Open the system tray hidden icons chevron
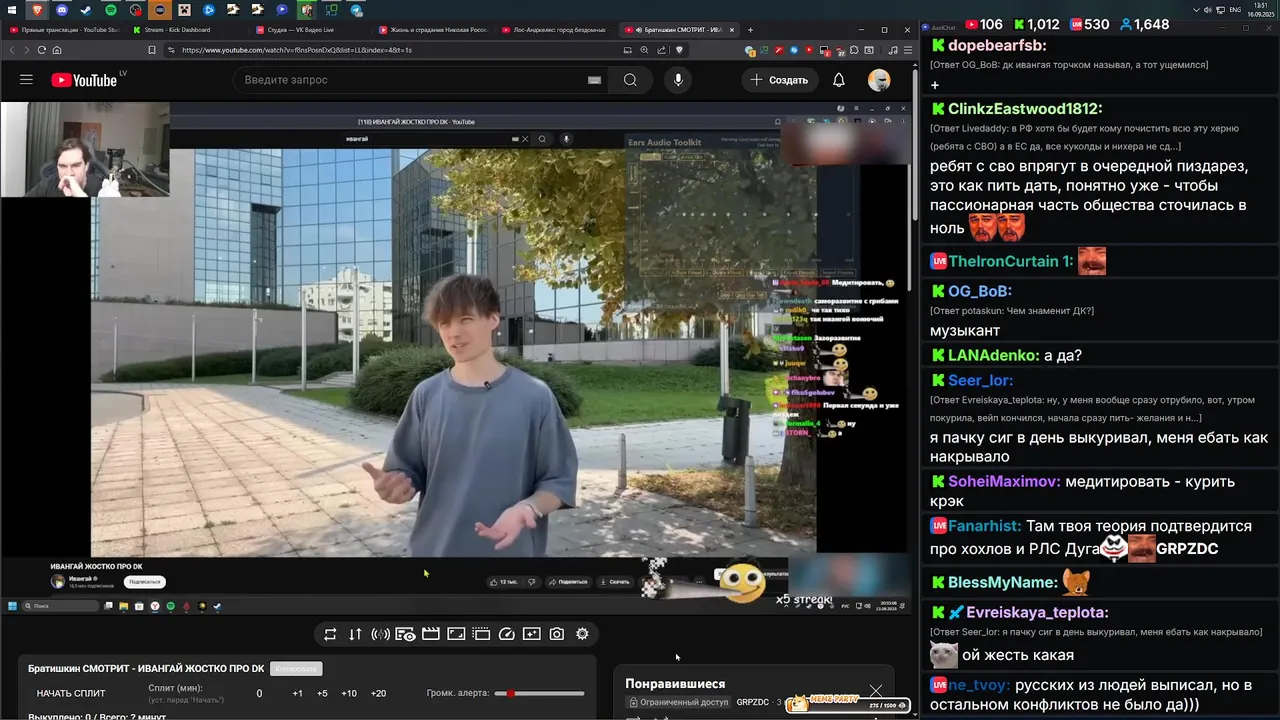 click(1197, 10)
